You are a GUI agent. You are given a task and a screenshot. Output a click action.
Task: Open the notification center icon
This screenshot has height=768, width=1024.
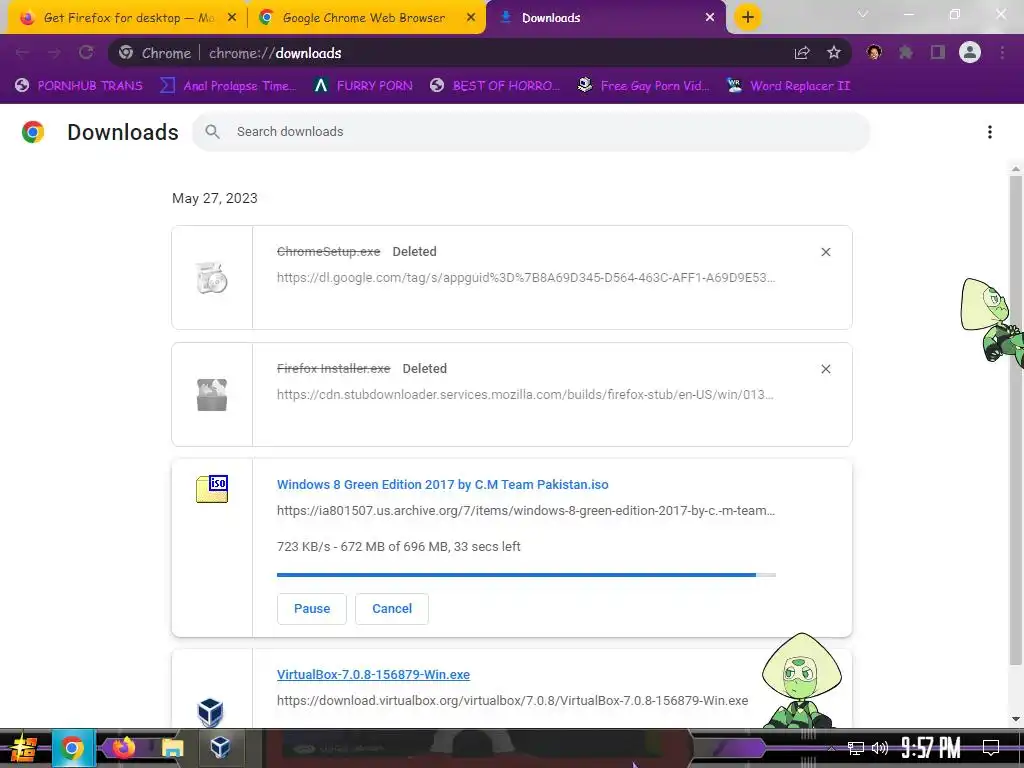[991, 748]
